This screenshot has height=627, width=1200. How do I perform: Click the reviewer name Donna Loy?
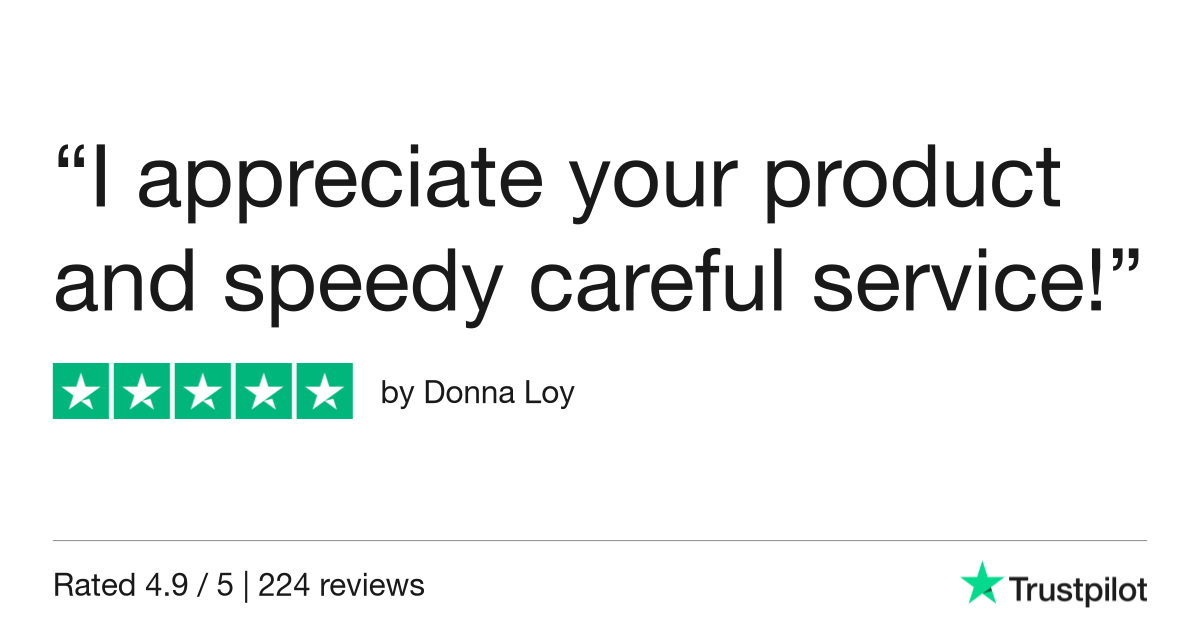click(x=499, y=393)
